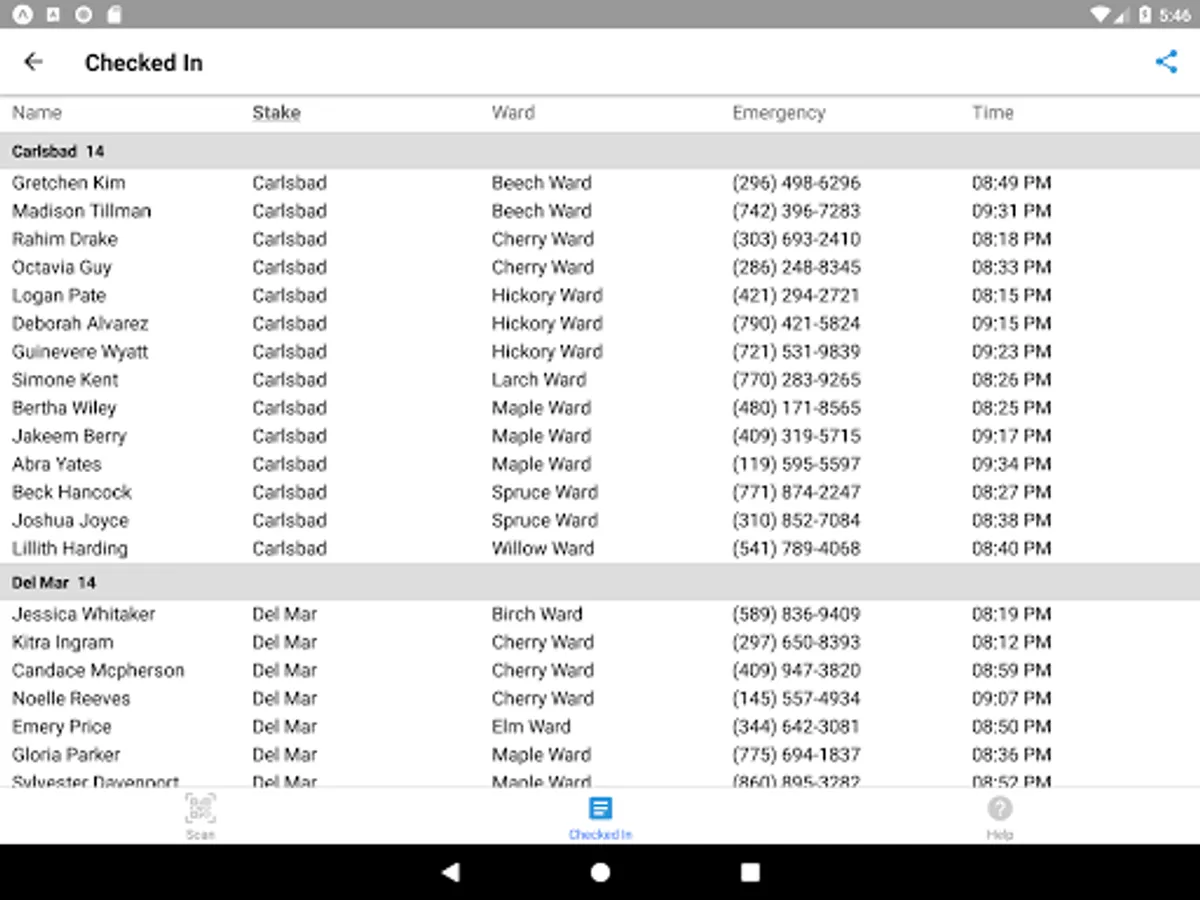The width and height of the screenshot is (1200, 900).
Task: Sort by Name column header
Action: (37, 113)
